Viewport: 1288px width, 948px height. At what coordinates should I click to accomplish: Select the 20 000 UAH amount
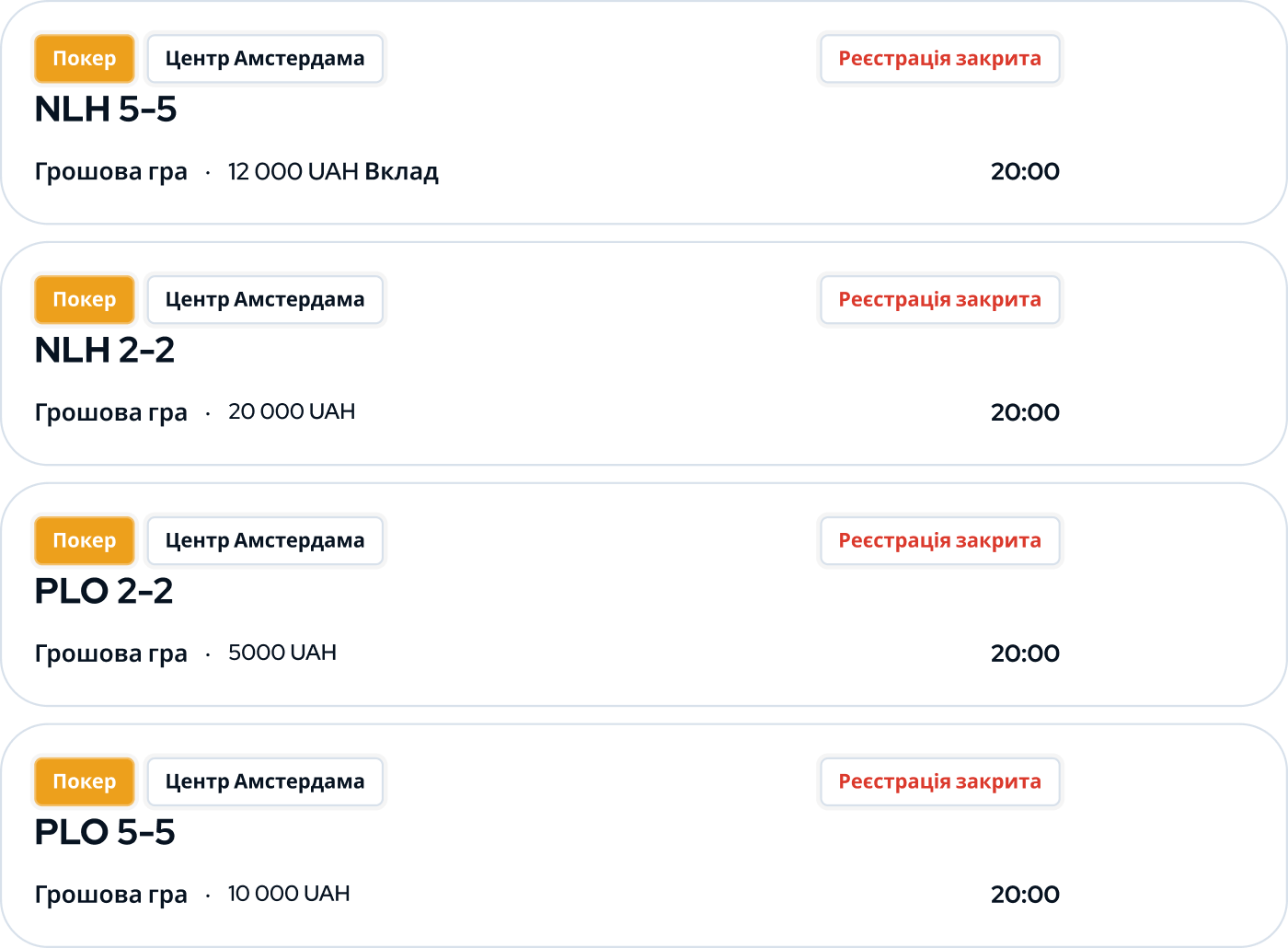tap(292, 412)
